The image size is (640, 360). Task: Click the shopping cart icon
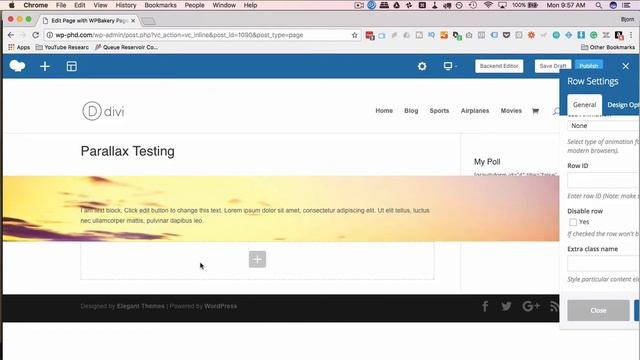536,111
